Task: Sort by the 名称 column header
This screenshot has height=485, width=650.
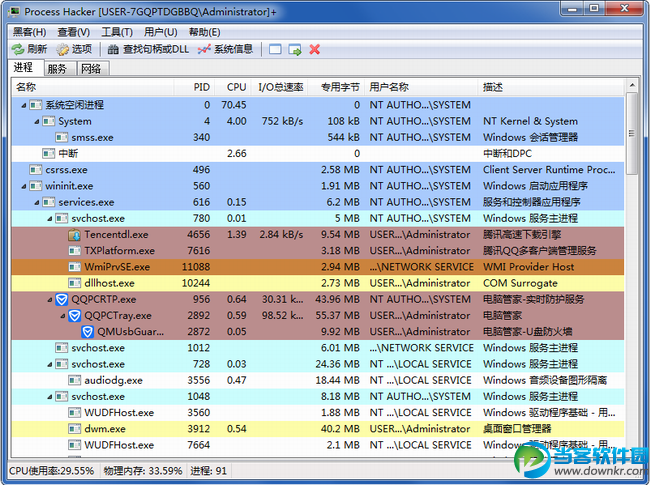Action: pos(93,87)
